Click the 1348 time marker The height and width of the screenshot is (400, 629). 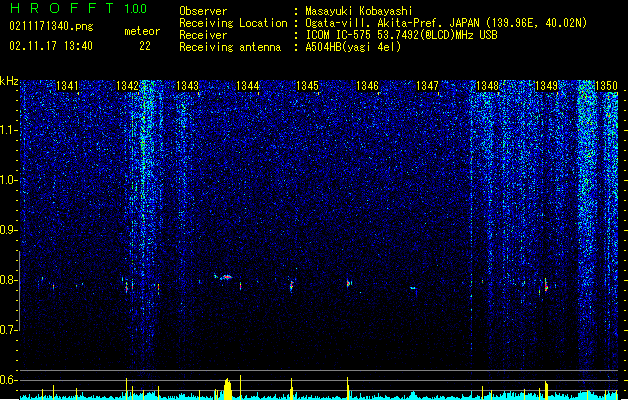[x=487, y=86]
